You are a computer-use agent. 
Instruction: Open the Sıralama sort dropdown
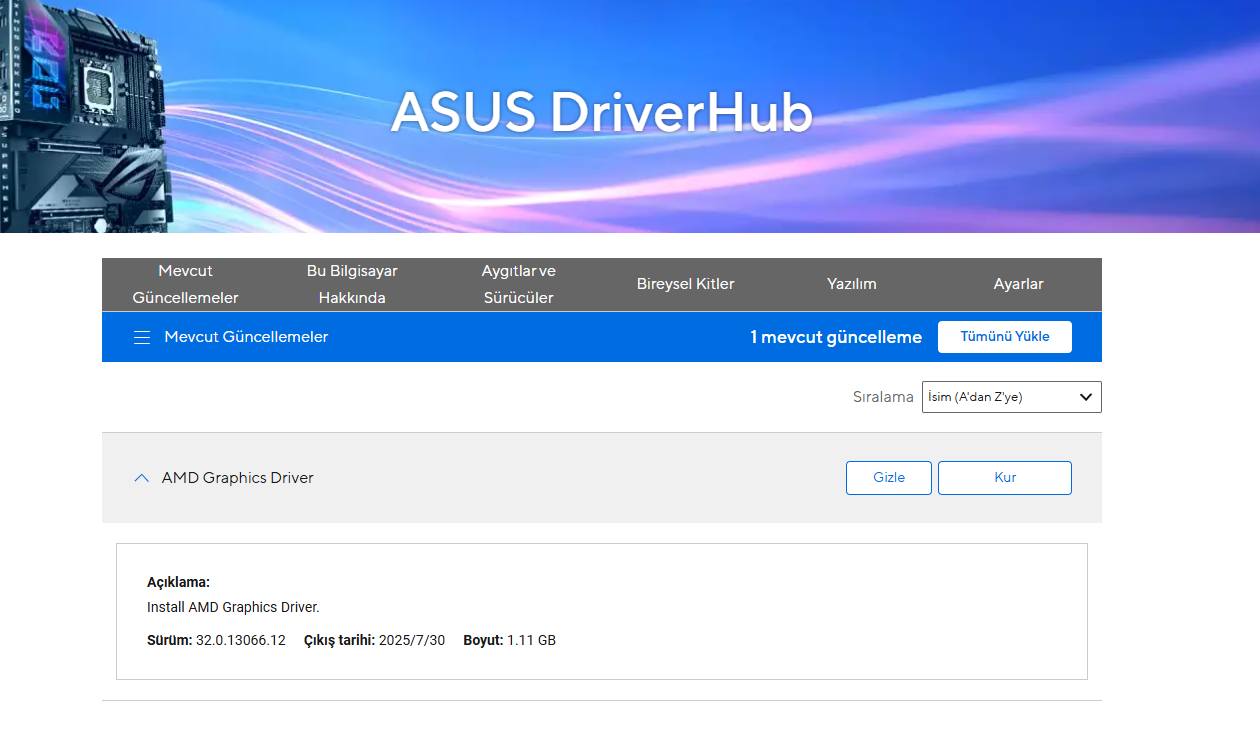(x=1011, y=397)
